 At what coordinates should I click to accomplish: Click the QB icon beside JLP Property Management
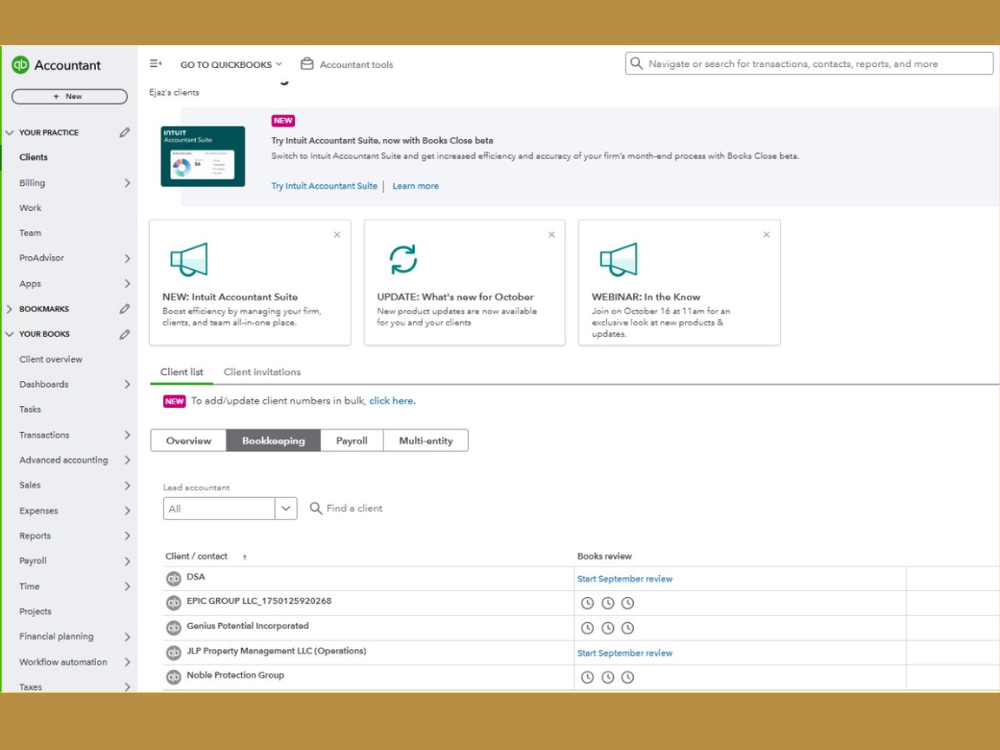coord(173,652)
